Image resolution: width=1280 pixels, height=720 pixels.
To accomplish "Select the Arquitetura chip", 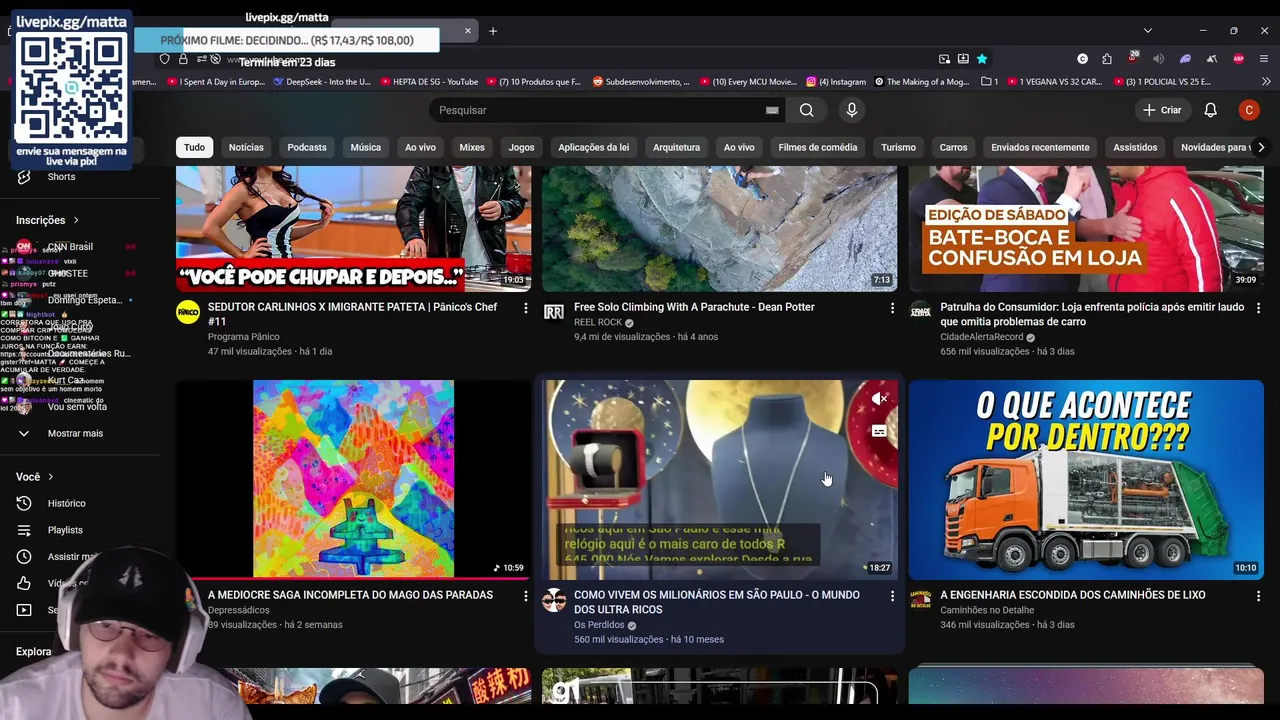I will point(676,147).
